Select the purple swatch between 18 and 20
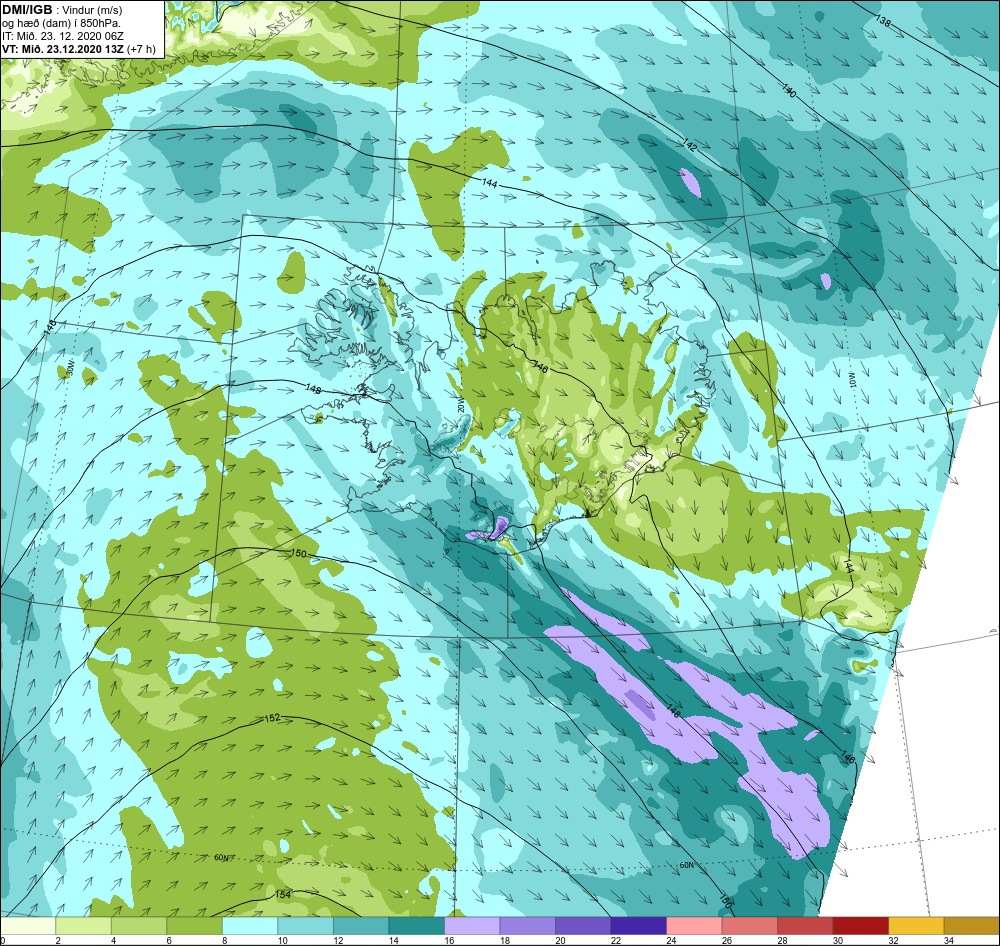 click(x=527, y=925)
